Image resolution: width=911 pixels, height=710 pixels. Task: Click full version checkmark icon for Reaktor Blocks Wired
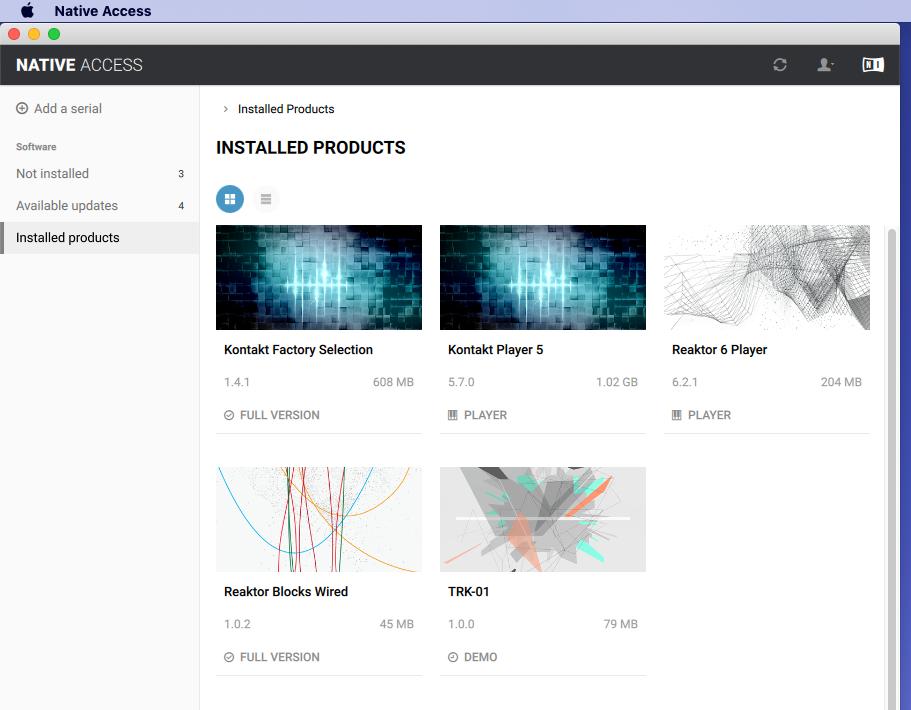click(x=229, y=657)
